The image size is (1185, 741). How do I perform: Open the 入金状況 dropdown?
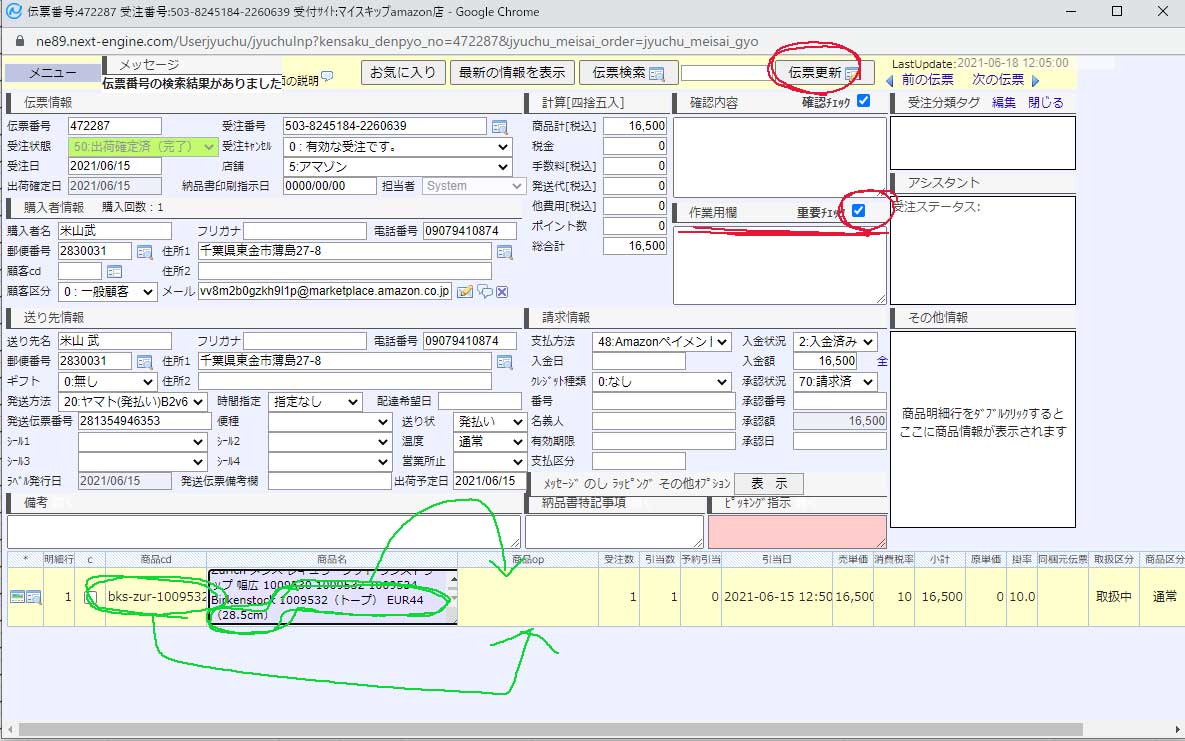click(x=836, y=342)
